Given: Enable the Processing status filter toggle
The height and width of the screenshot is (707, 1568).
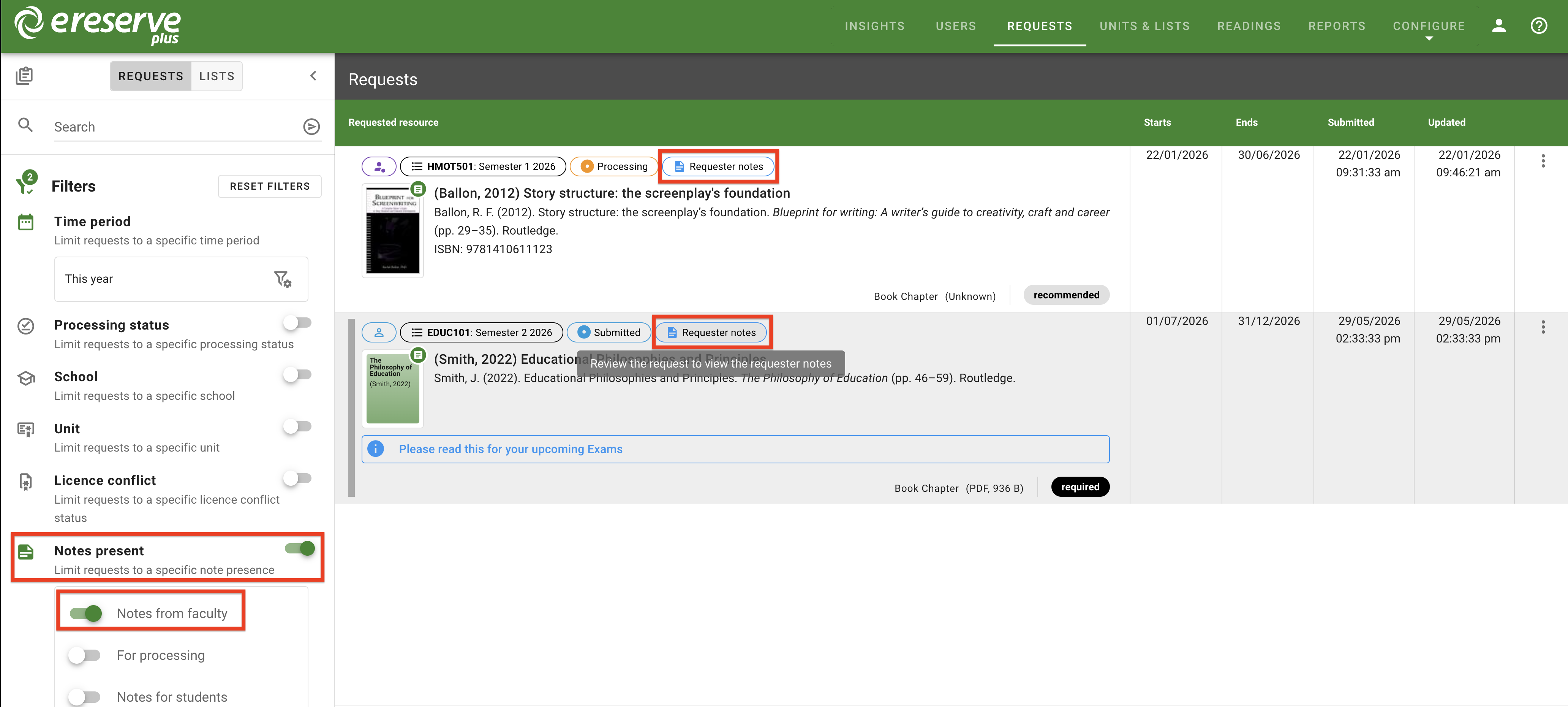Looking at the screenshot, I should click(x=298, y=323).
